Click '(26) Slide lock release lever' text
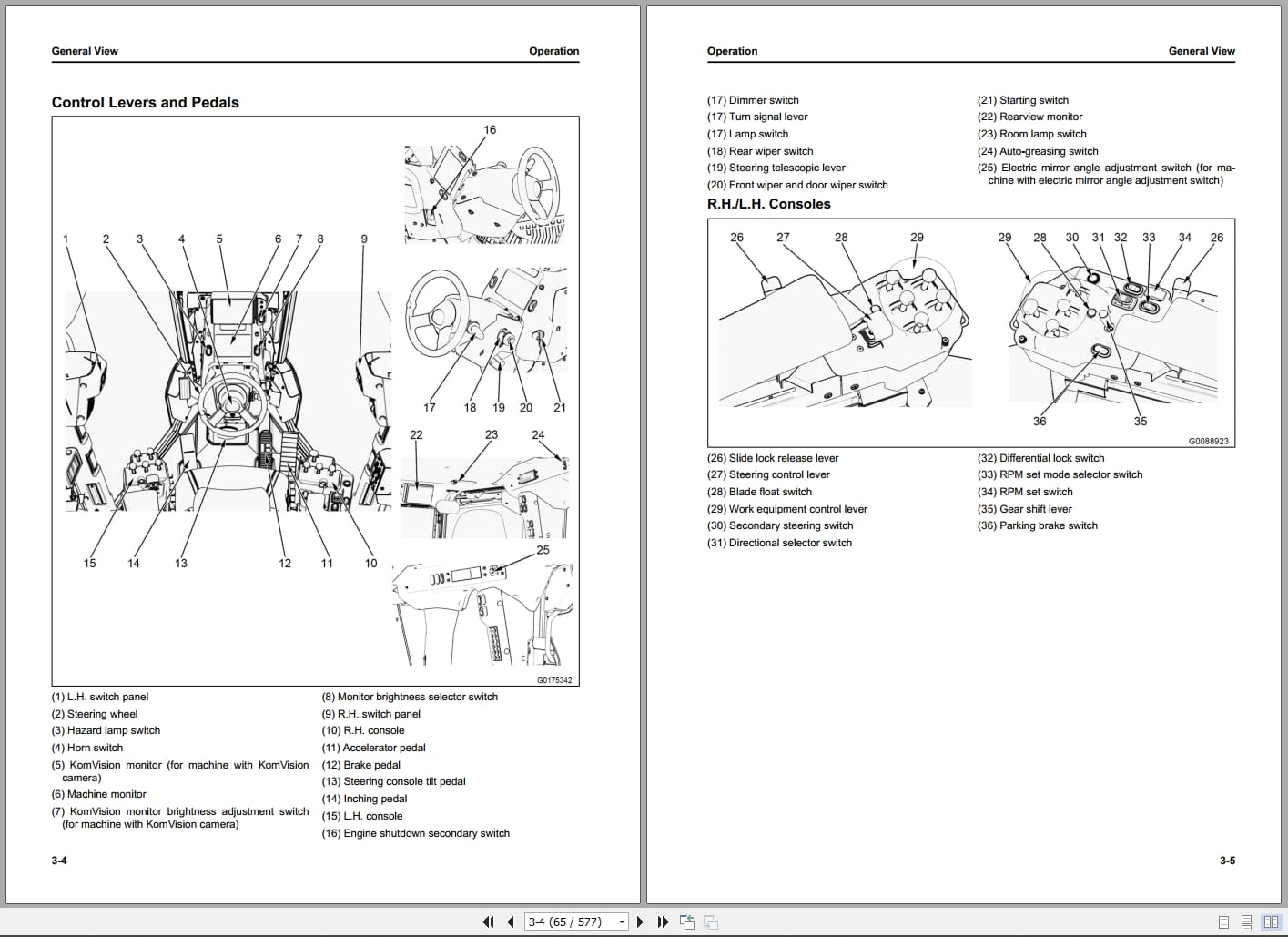The width and height of the screenshot is (1288, 937). (x=773, y=458)
